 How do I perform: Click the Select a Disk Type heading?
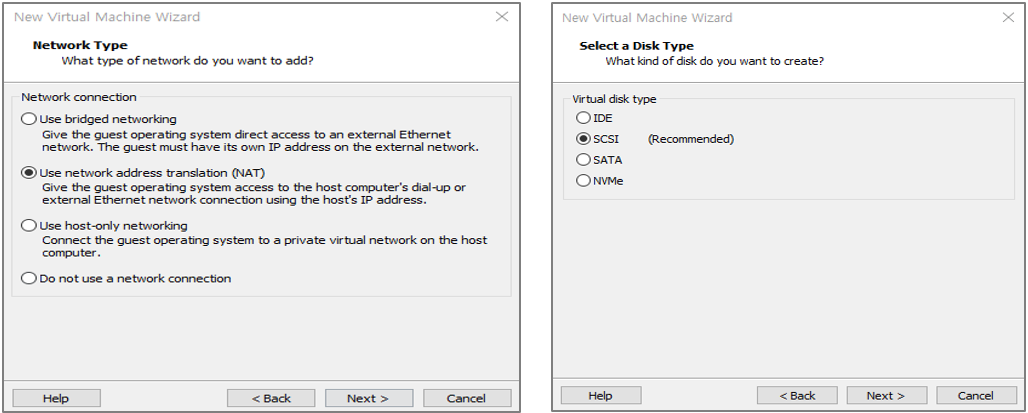click(x=636, y=46)
